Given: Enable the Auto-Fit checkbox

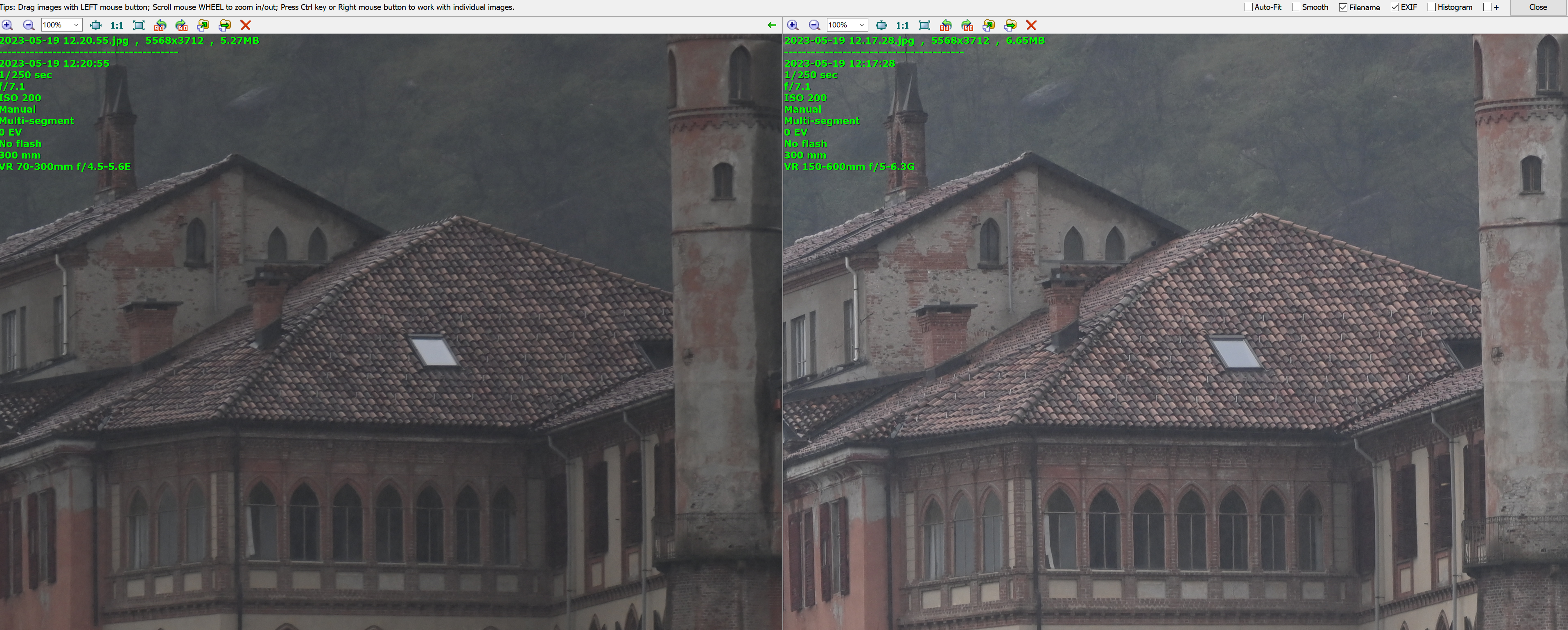Looking at the screenshot, I should click(1248, 7).
